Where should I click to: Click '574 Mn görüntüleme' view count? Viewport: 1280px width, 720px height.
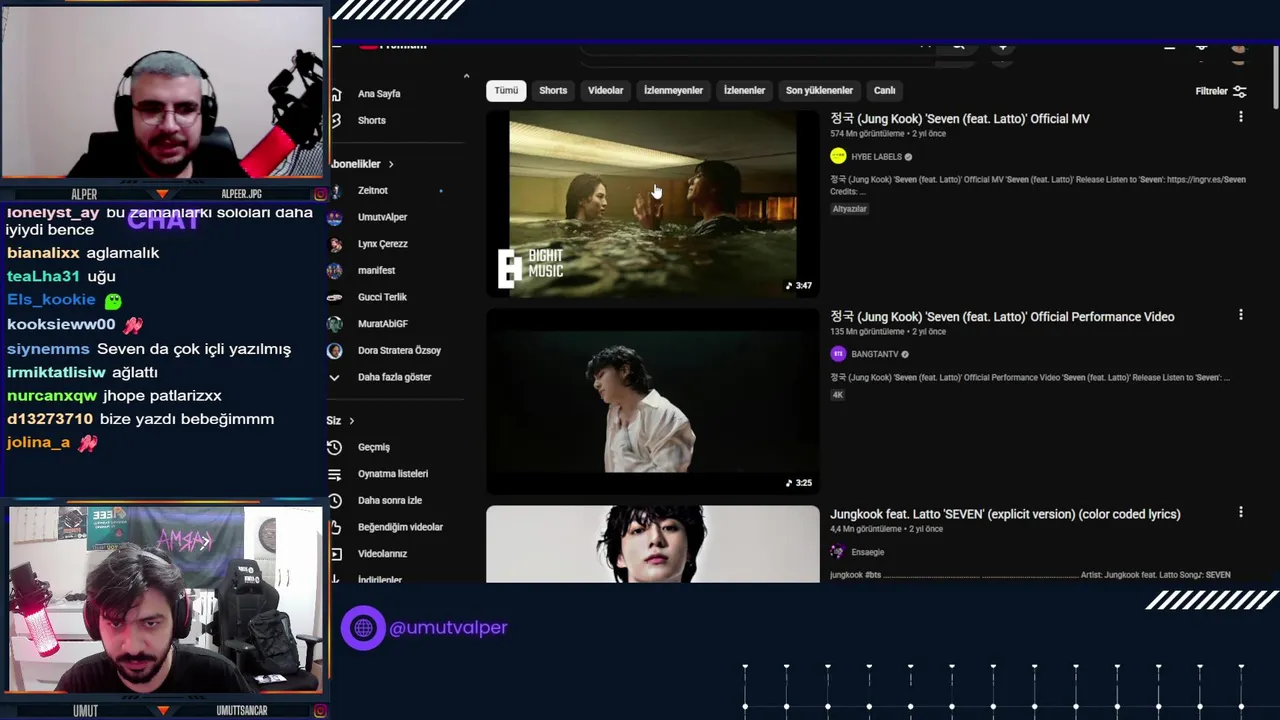pyautogui.click(x=867, y=134)
